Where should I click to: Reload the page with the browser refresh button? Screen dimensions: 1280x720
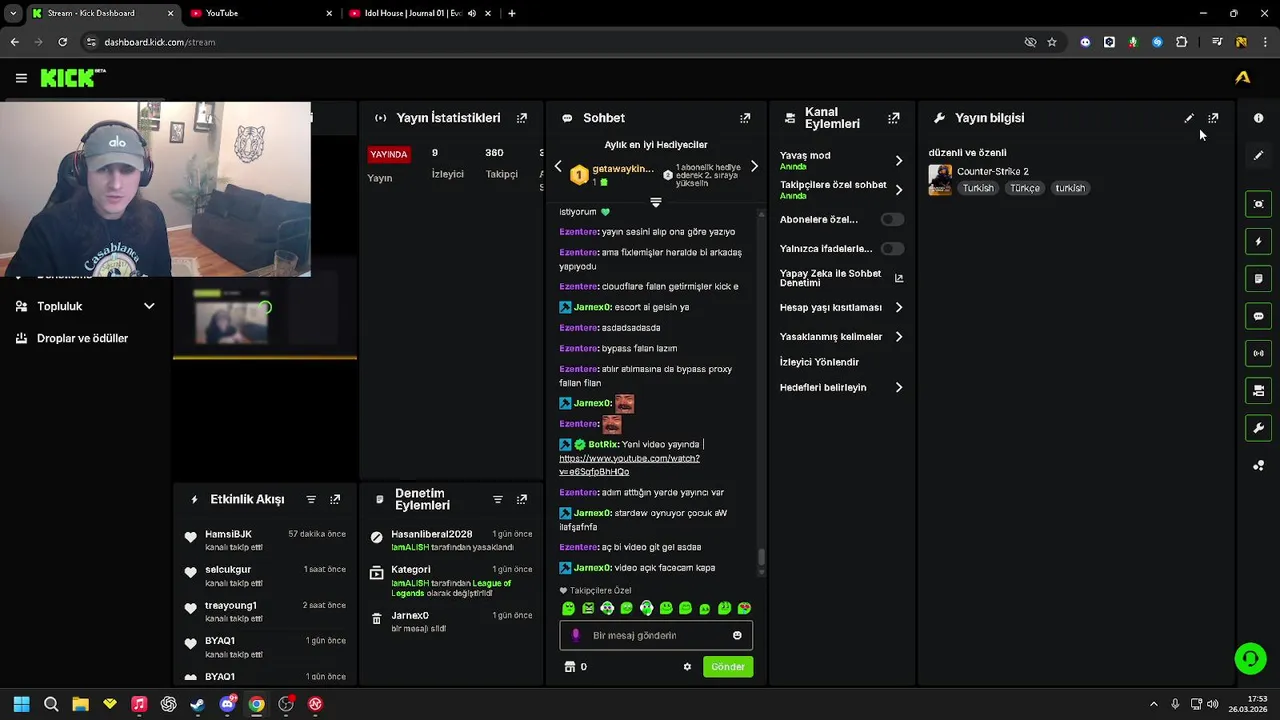coord(62,42)
